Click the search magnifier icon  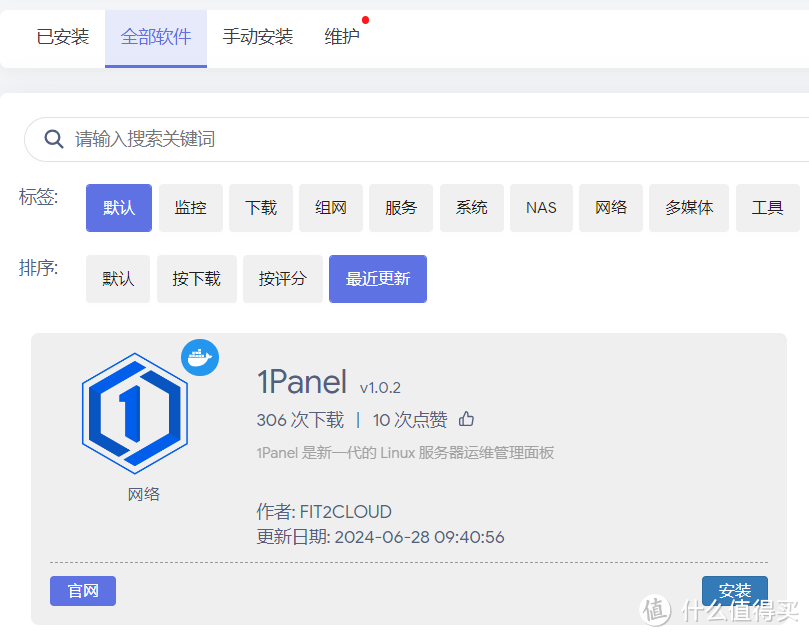53,139
